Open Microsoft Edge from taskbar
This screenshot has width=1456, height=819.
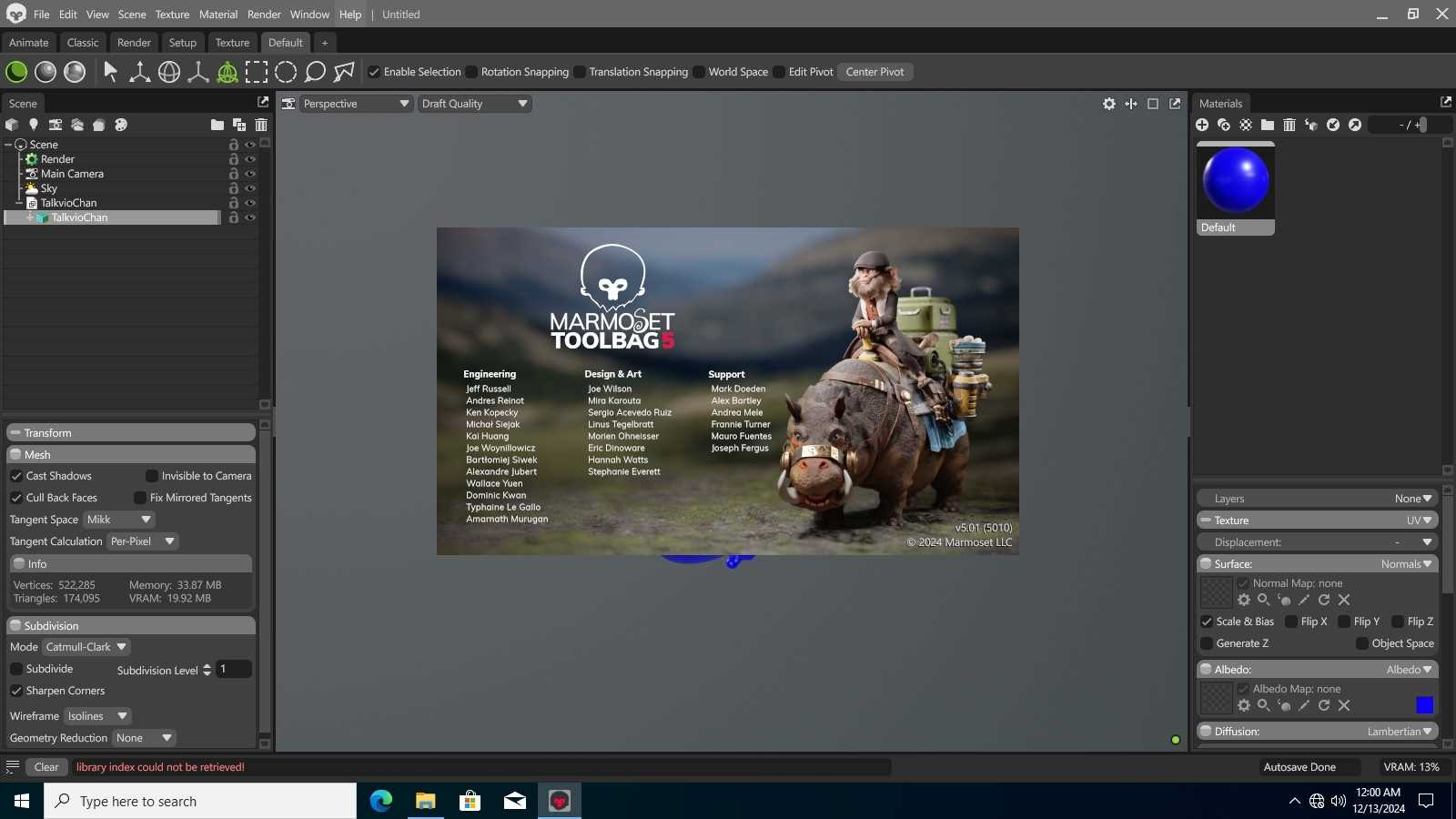(x=381, y=801)
